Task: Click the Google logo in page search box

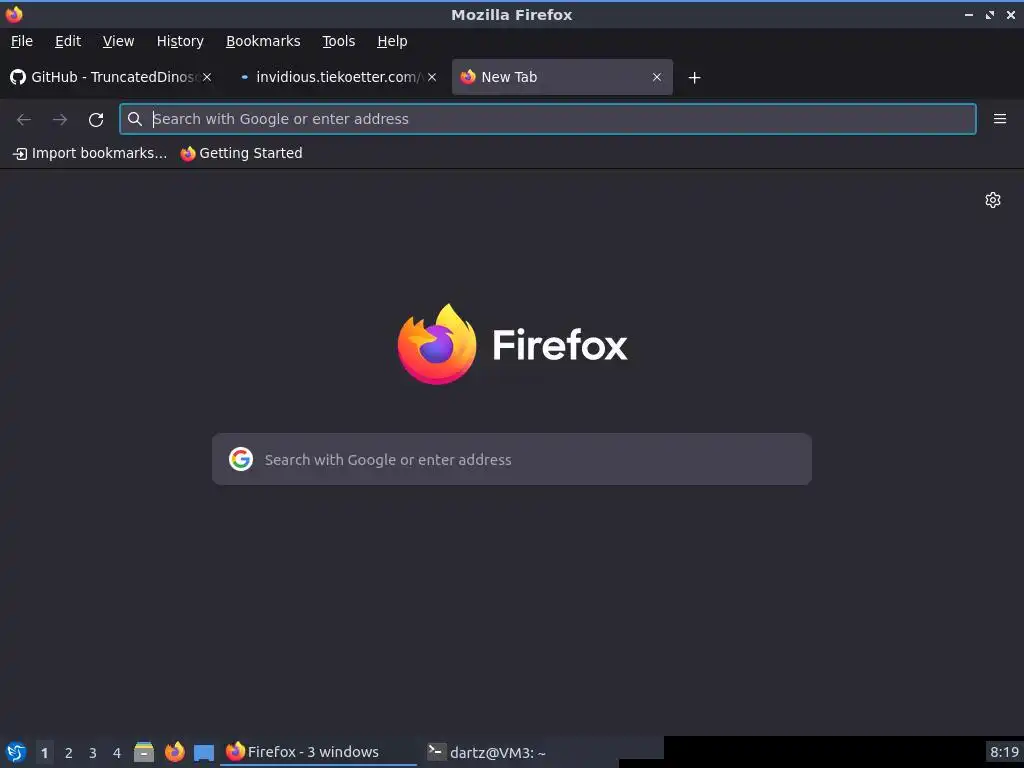Action: [x=241, y=459]
